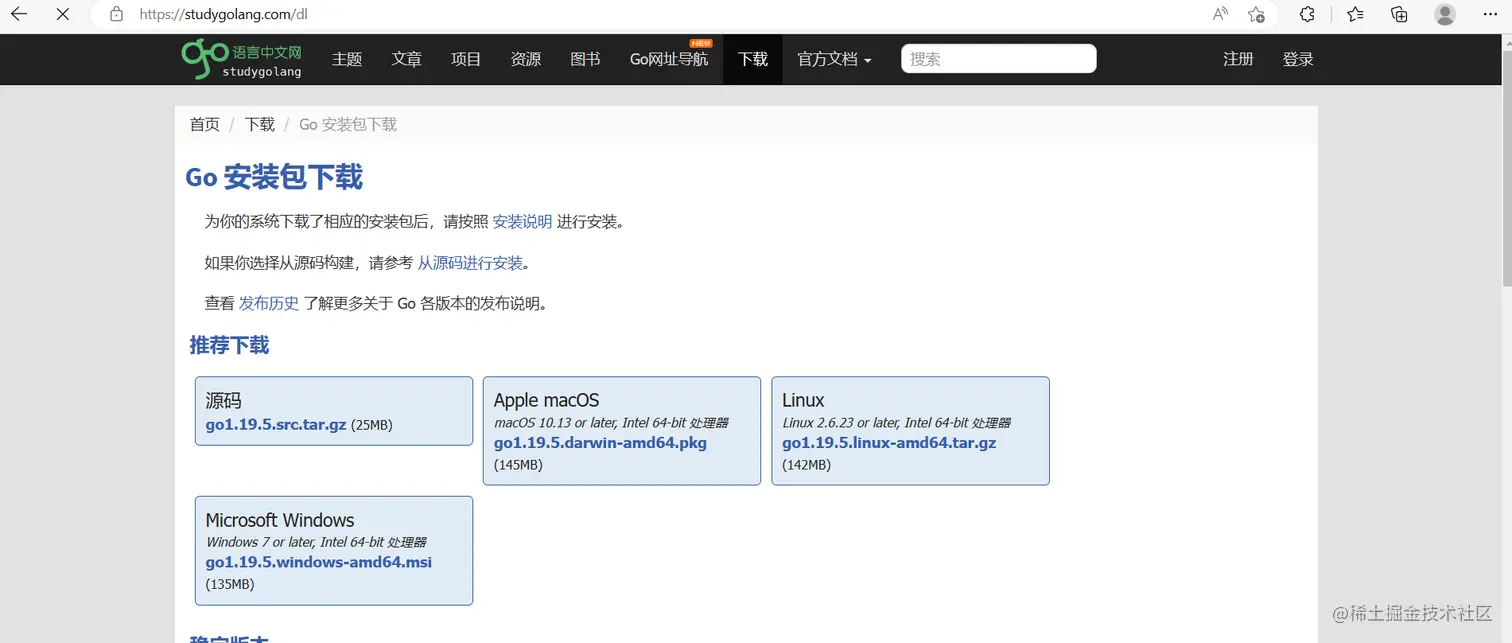Click the Go 安装包下载 page title
The width and height of the screenshot is (1512, 643).
pyautogui.click(x=274, y=177)
